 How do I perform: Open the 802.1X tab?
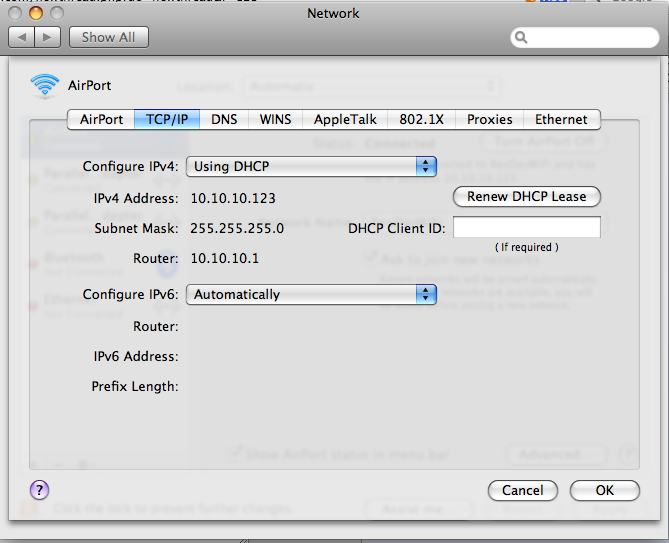[422, 119]
